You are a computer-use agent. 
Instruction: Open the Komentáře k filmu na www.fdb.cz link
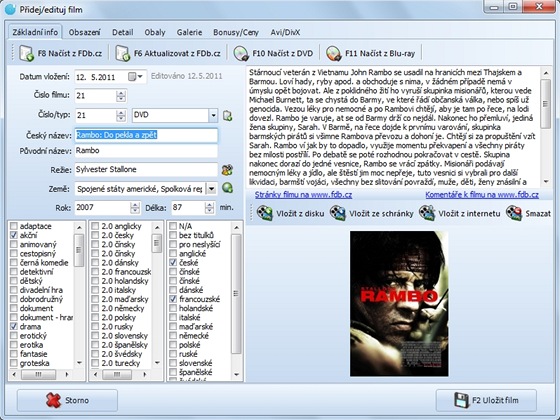coord(482,195)
